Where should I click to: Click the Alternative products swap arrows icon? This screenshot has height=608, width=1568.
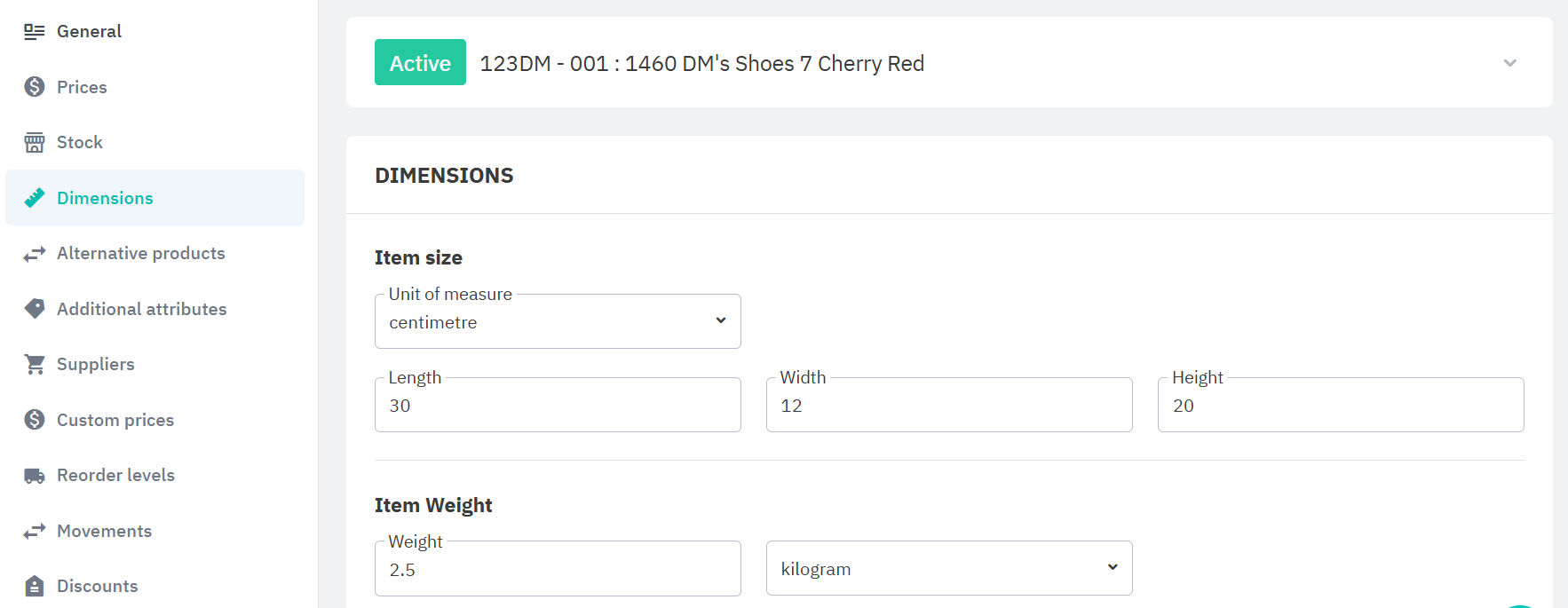click(x=35, y=254)
